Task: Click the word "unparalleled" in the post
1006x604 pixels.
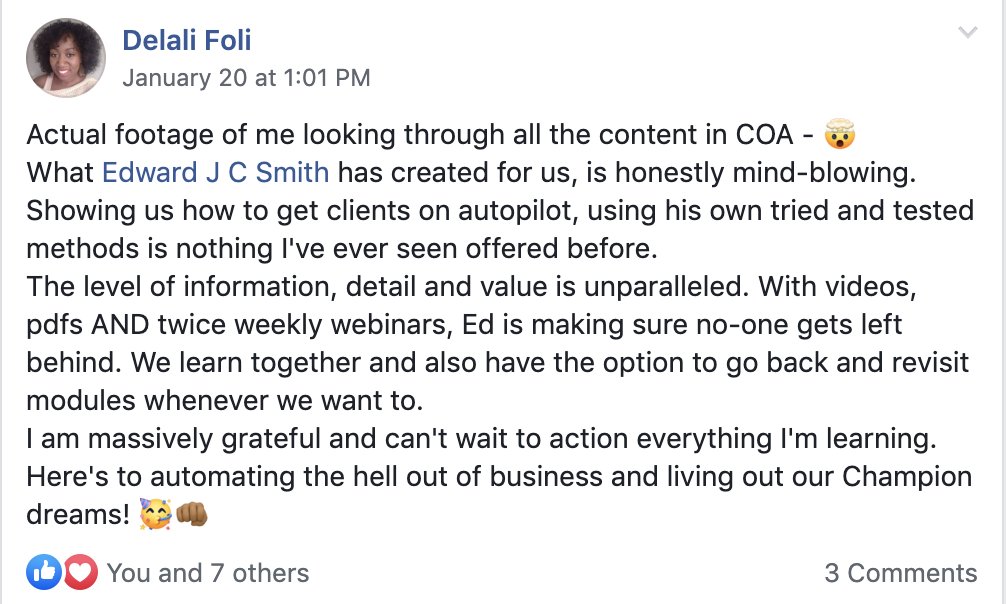Action: (654, 287)
